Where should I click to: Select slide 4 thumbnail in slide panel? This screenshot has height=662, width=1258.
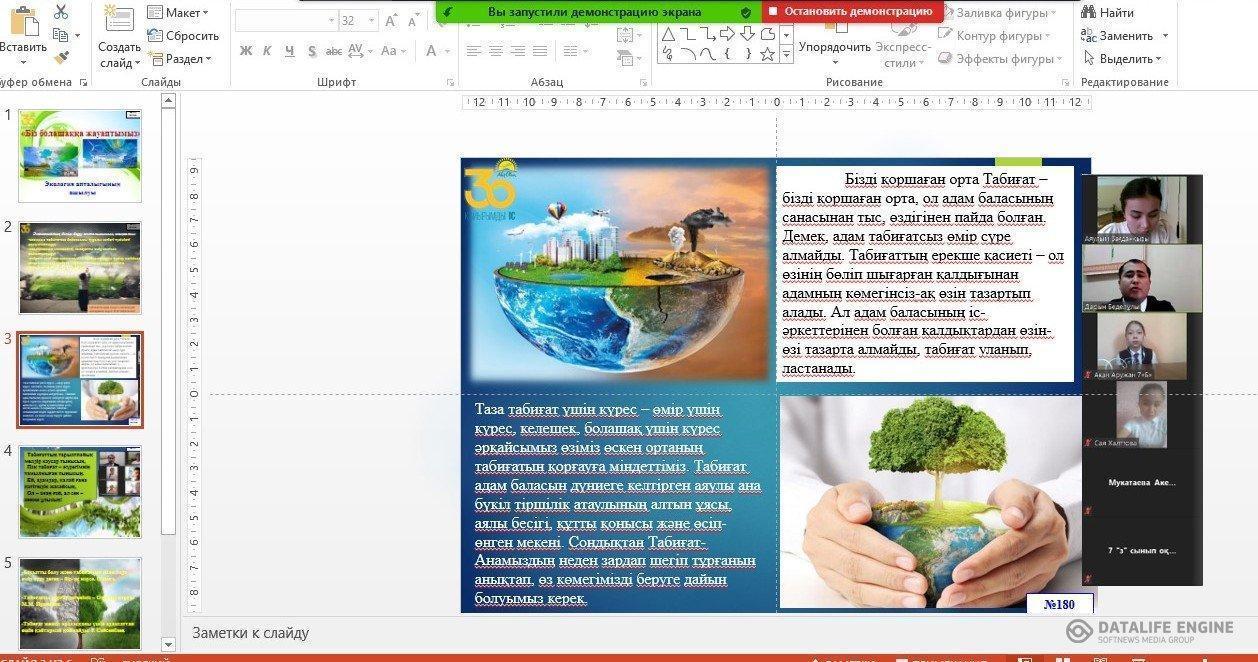80,493
